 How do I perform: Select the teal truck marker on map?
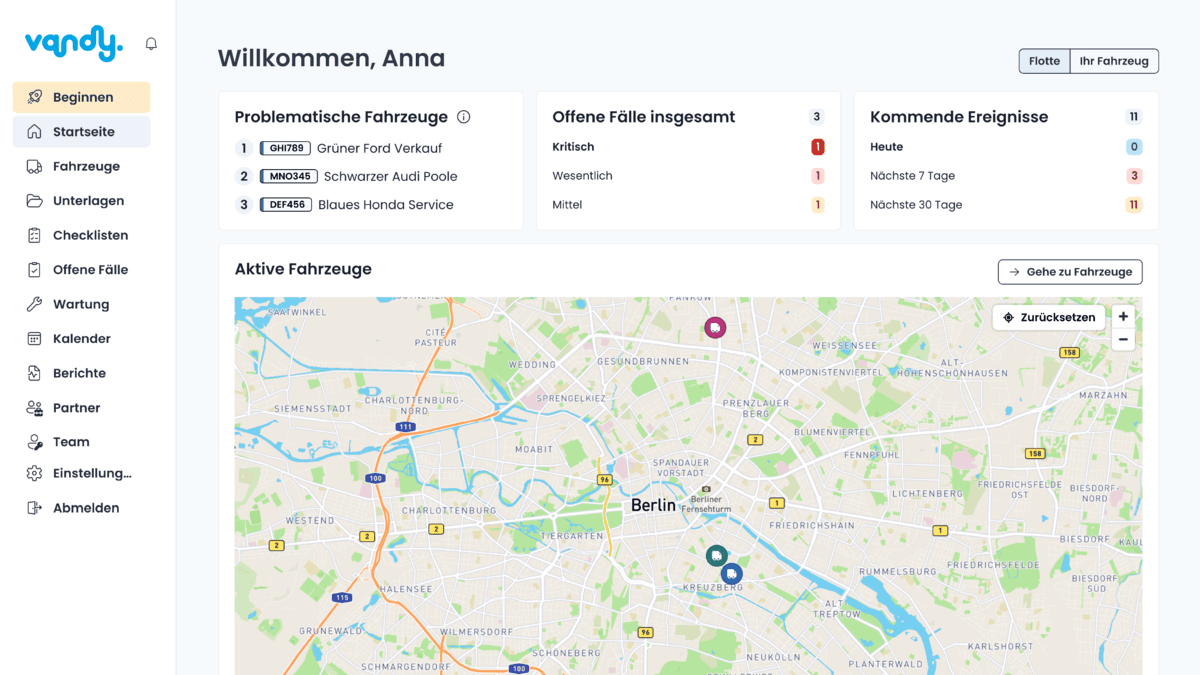716,556
